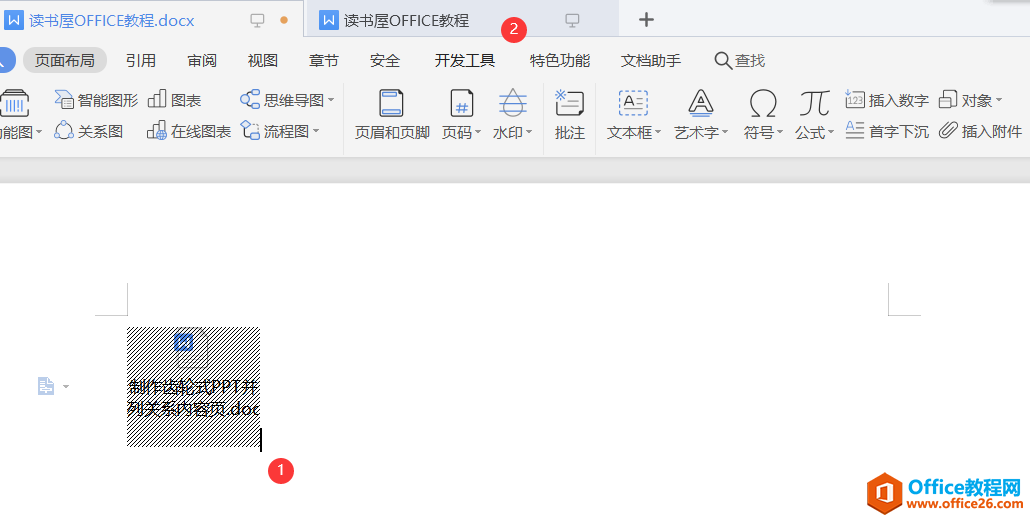1030x521 pixels.
Task: Open the 文档助手 ribbon tab
Action: tap(651, 60)
